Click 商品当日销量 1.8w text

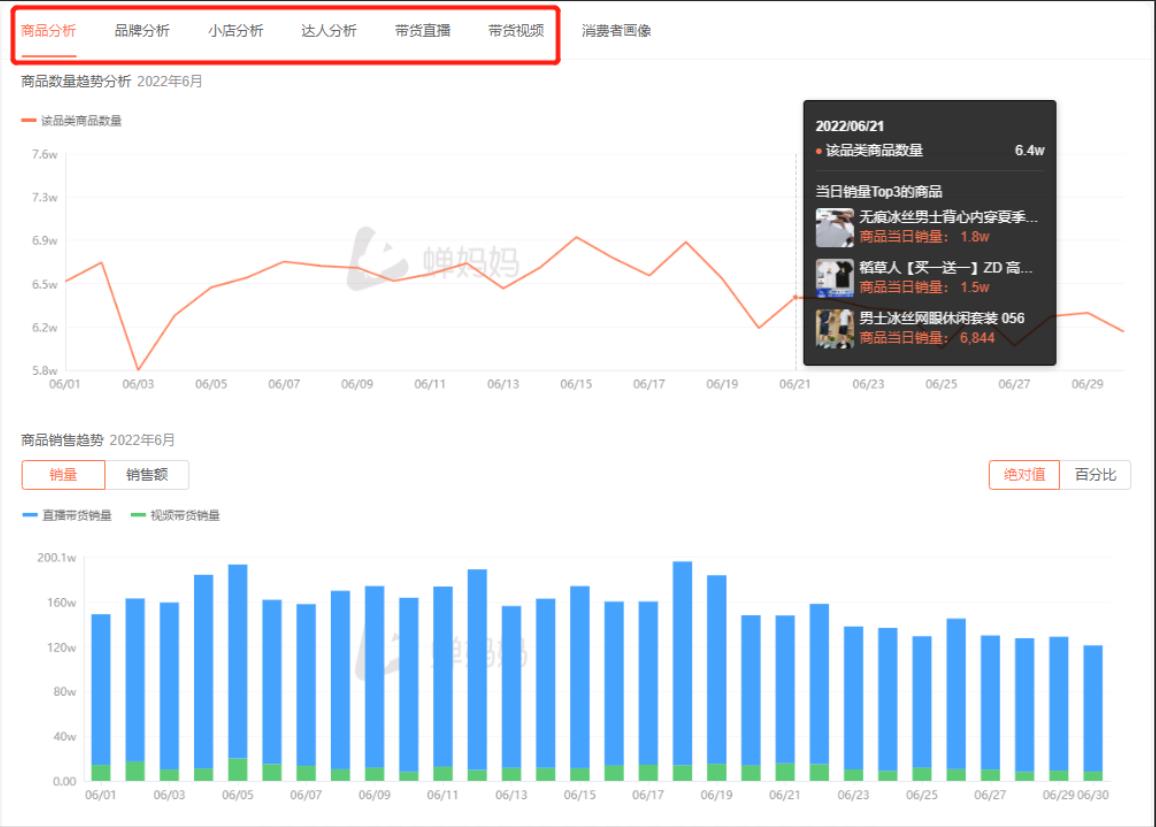pos(925,237)
